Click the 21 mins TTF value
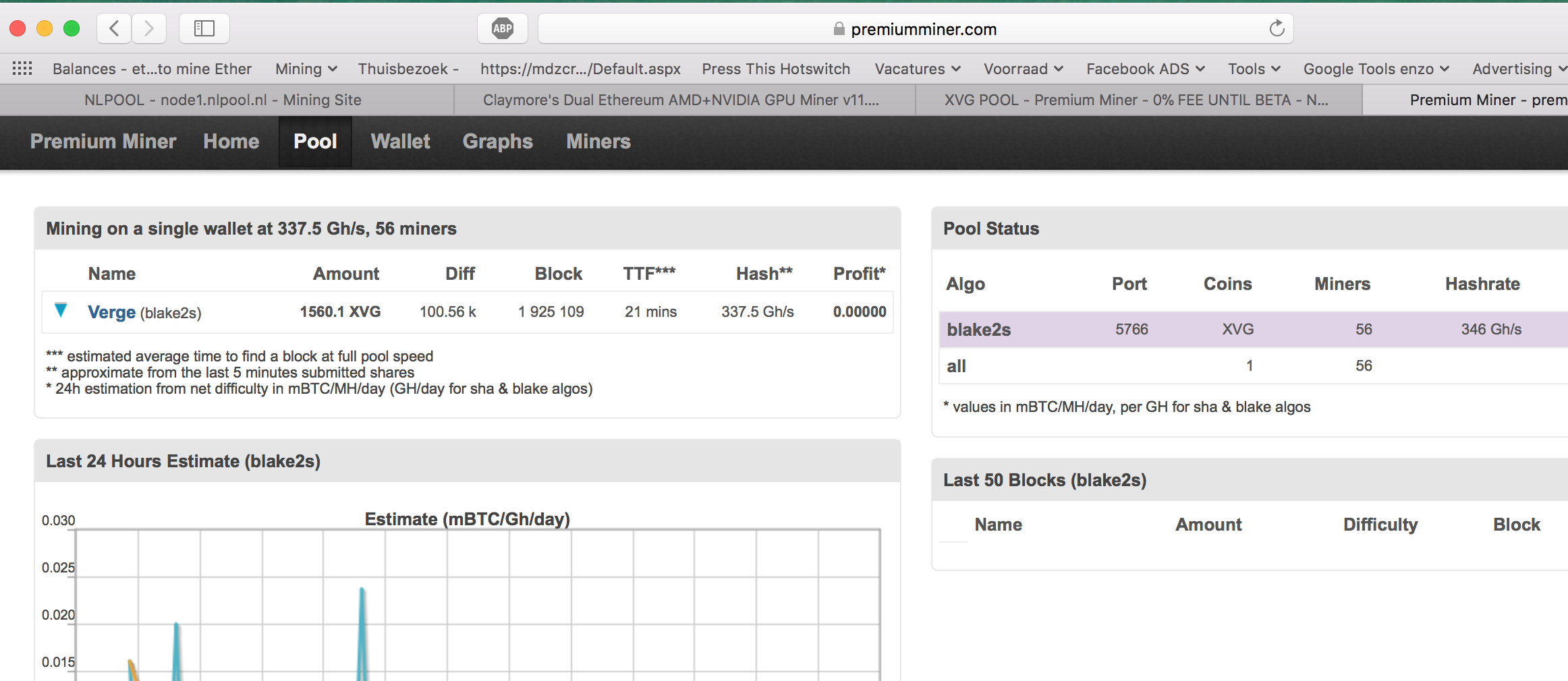 point(650,312)
